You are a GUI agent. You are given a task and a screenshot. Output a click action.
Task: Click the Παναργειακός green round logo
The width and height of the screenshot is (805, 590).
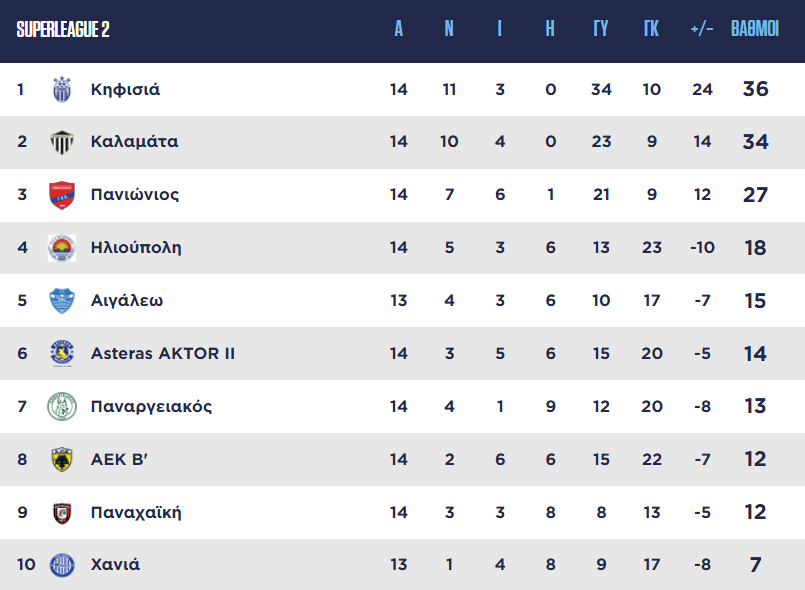[x=62, y=406]
